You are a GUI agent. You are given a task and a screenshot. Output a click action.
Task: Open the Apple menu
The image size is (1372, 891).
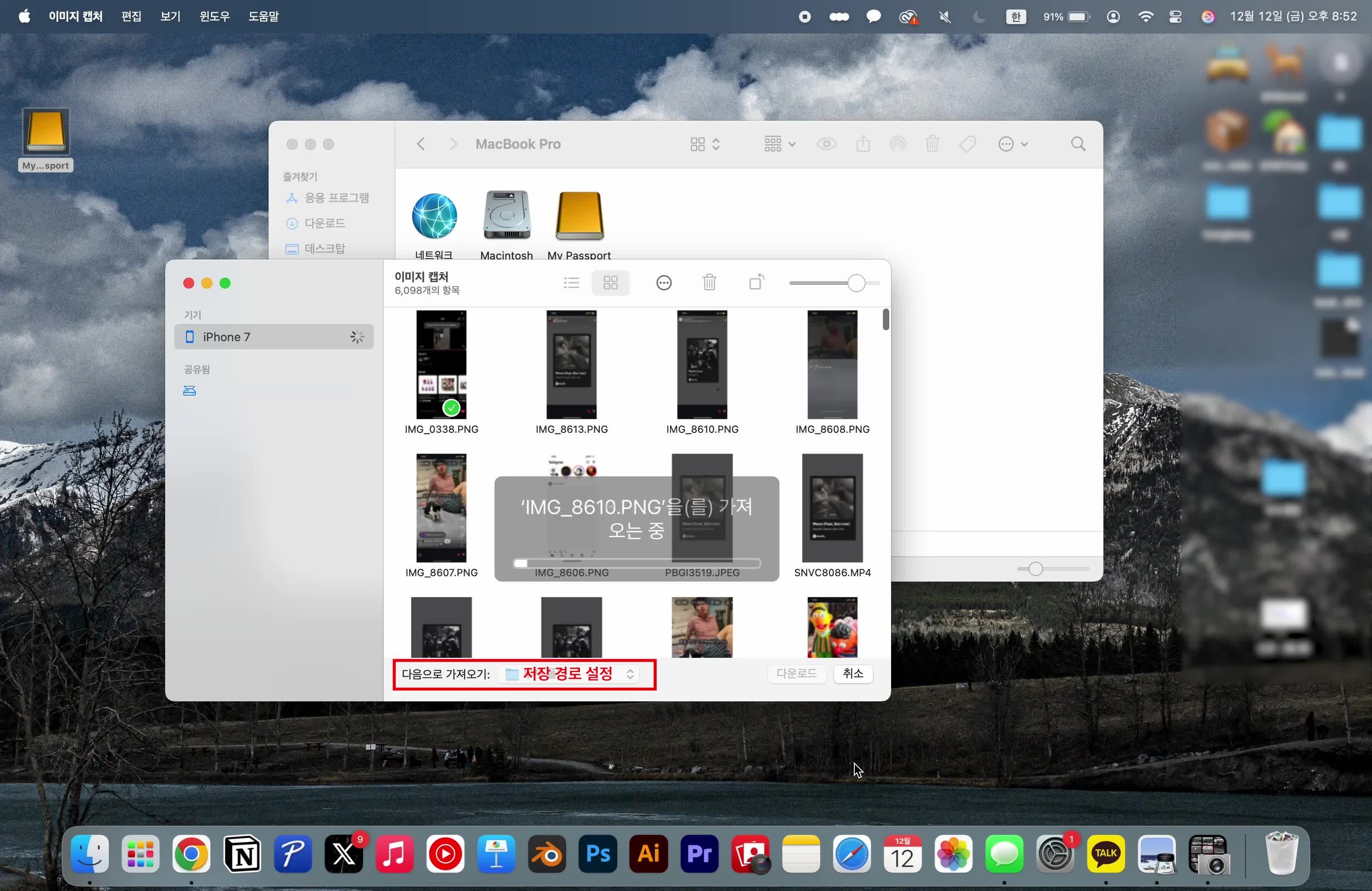point(24,16)
